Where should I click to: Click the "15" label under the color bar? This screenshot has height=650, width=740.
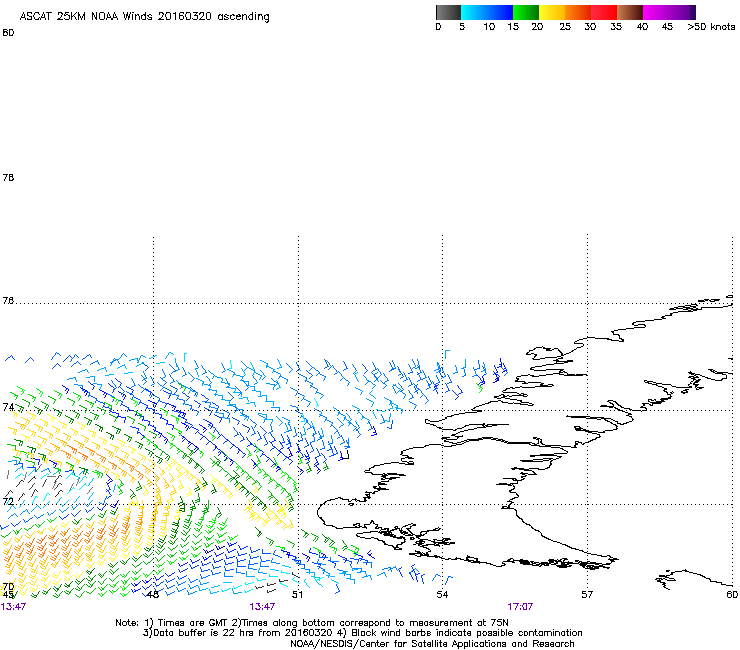513,27
